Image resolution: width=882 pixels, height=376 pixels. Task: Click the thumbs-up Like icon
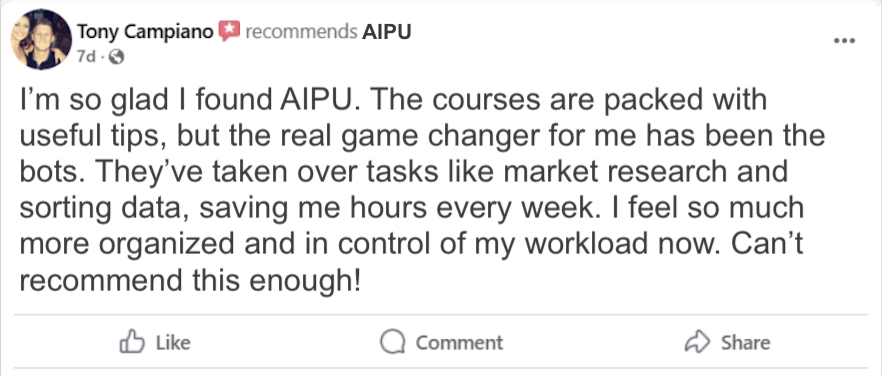tap(132, 342)
